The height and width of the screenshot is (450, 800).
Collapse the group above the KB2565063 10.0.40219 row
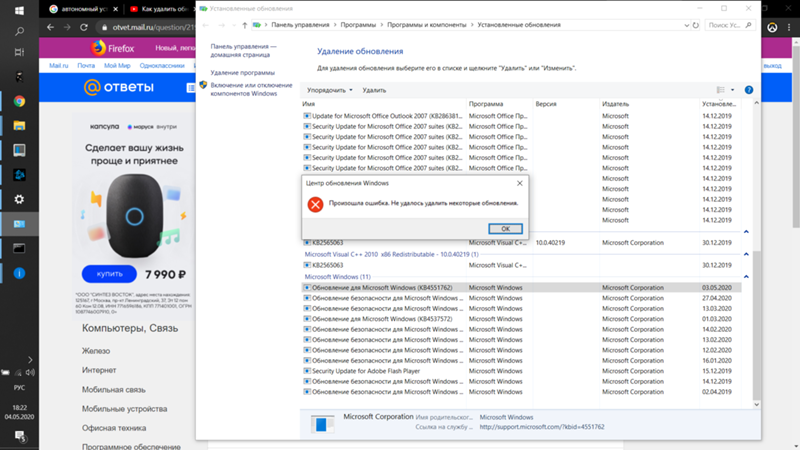746,232
